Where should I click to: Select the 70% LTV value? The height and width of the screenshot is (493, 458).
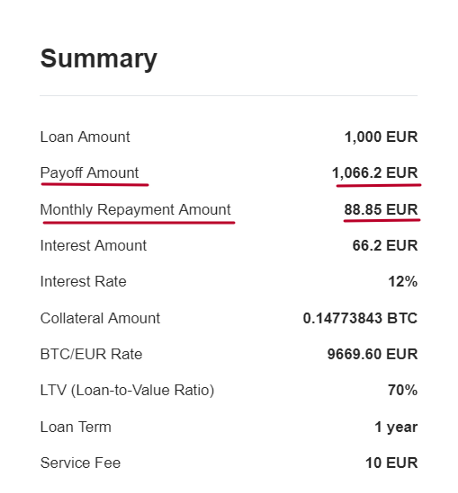(x=403, y=390)
